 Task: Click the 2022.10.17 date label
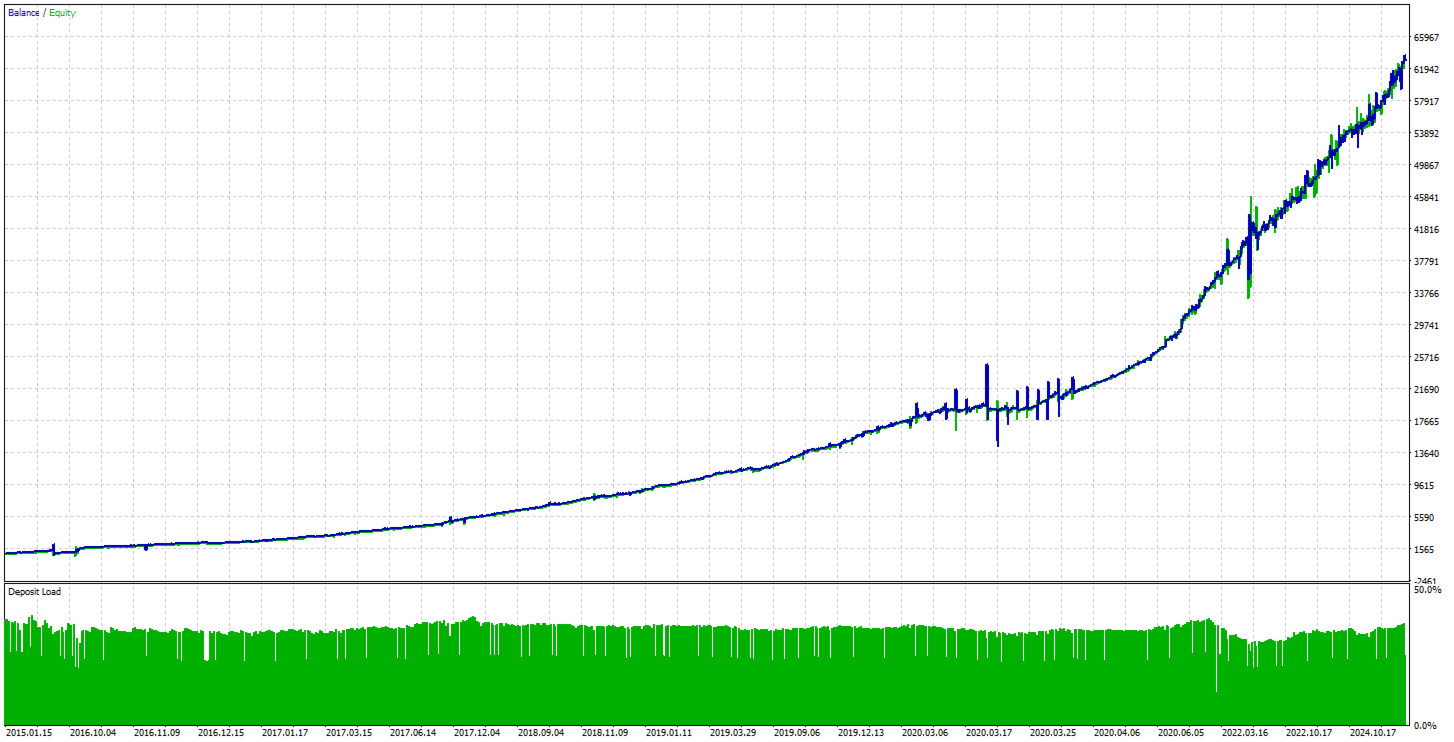pos(1309,733)
